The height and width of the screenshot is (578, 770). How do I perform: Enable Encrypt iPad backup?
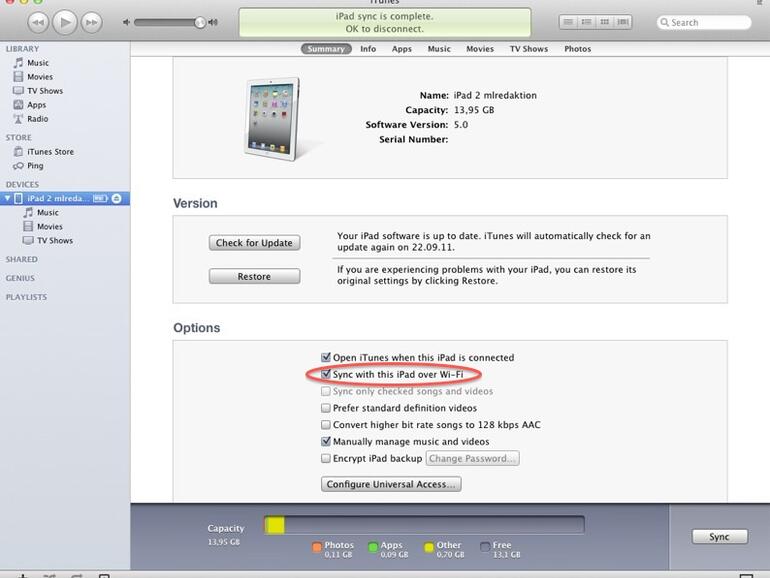326,458
